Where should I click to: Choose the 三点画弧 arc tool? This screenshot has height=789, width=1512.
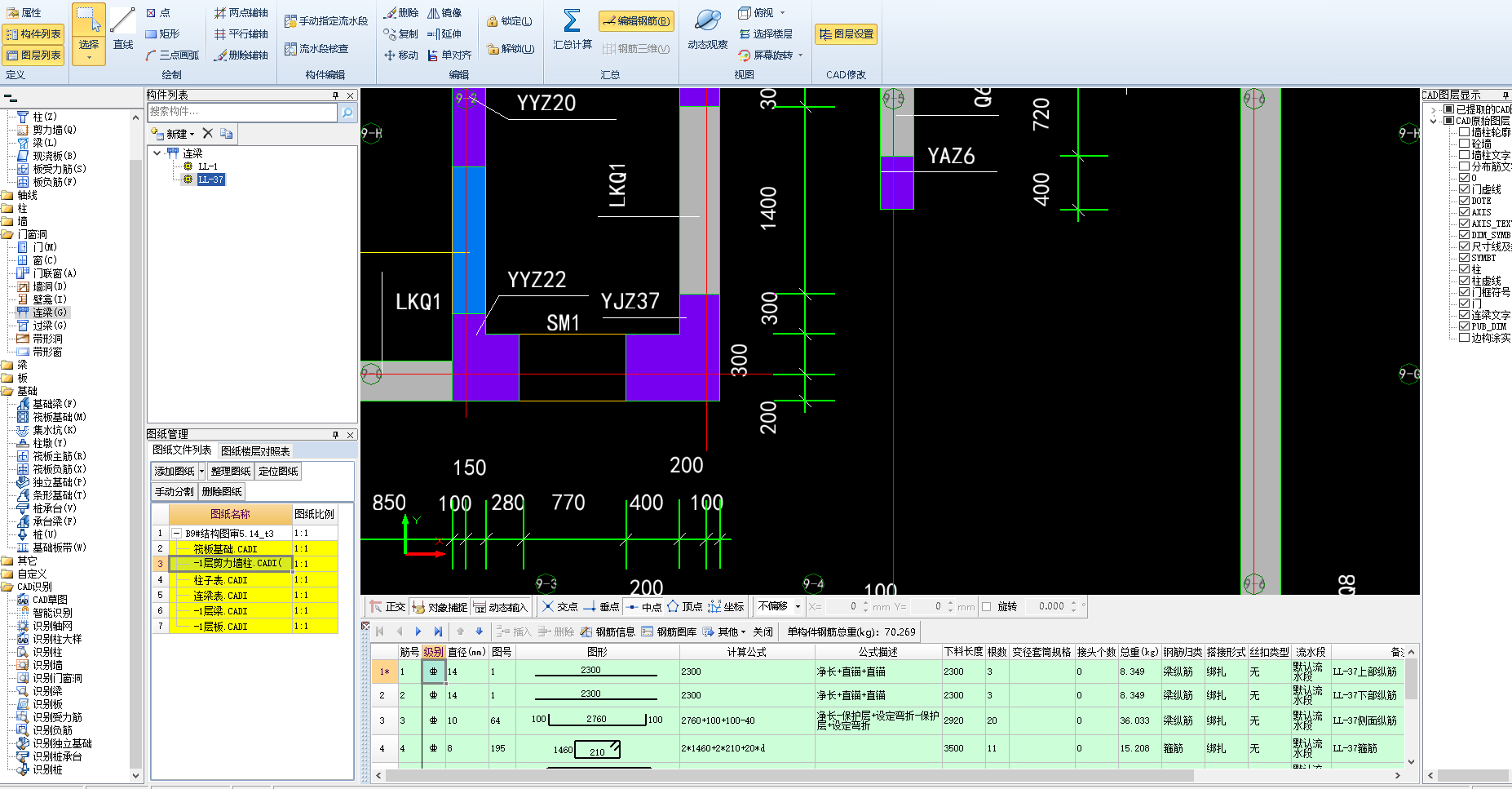(x=172, y=55)
